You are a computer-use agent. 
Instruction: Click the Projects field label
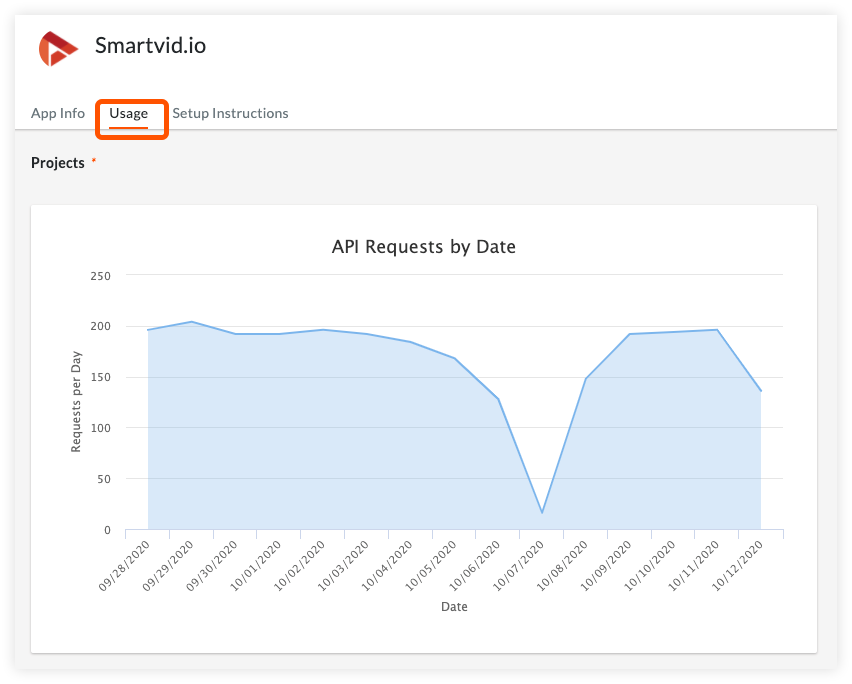coord(58,162)
